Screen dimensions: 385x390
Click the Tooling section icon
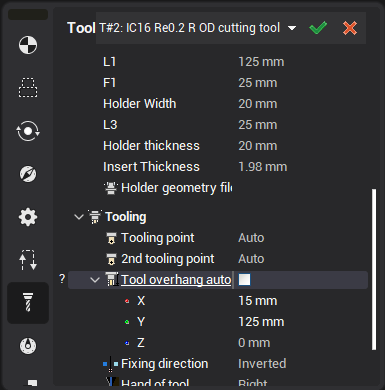(95, 217)
